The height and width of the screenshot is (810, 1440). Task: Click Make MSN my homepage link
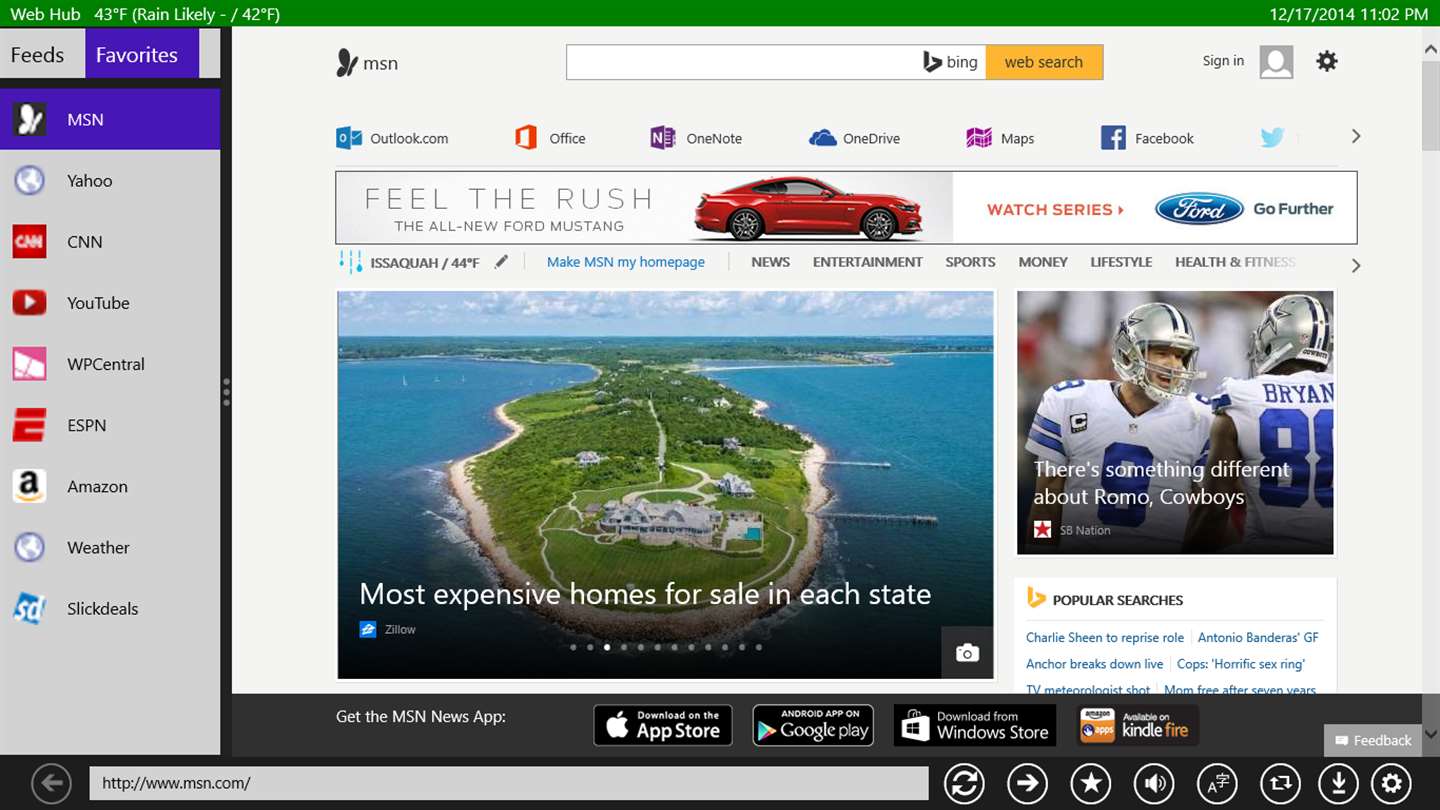[626, 262]
